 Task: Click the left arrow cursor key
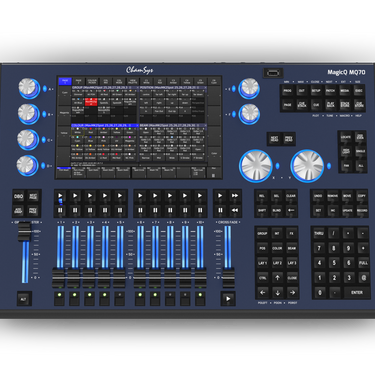pos(263,293)
